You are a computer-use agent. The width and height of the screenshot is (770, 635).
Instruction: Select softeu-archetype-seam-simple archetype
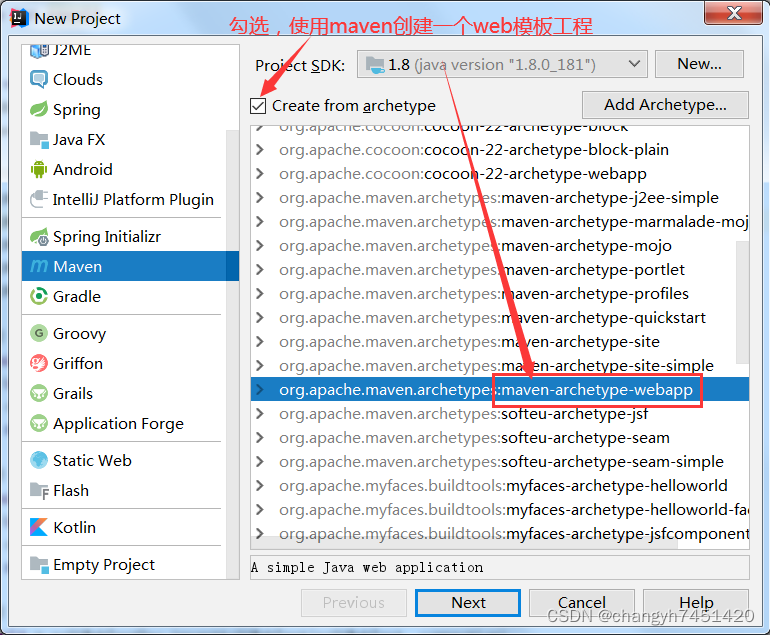[499, 462]
